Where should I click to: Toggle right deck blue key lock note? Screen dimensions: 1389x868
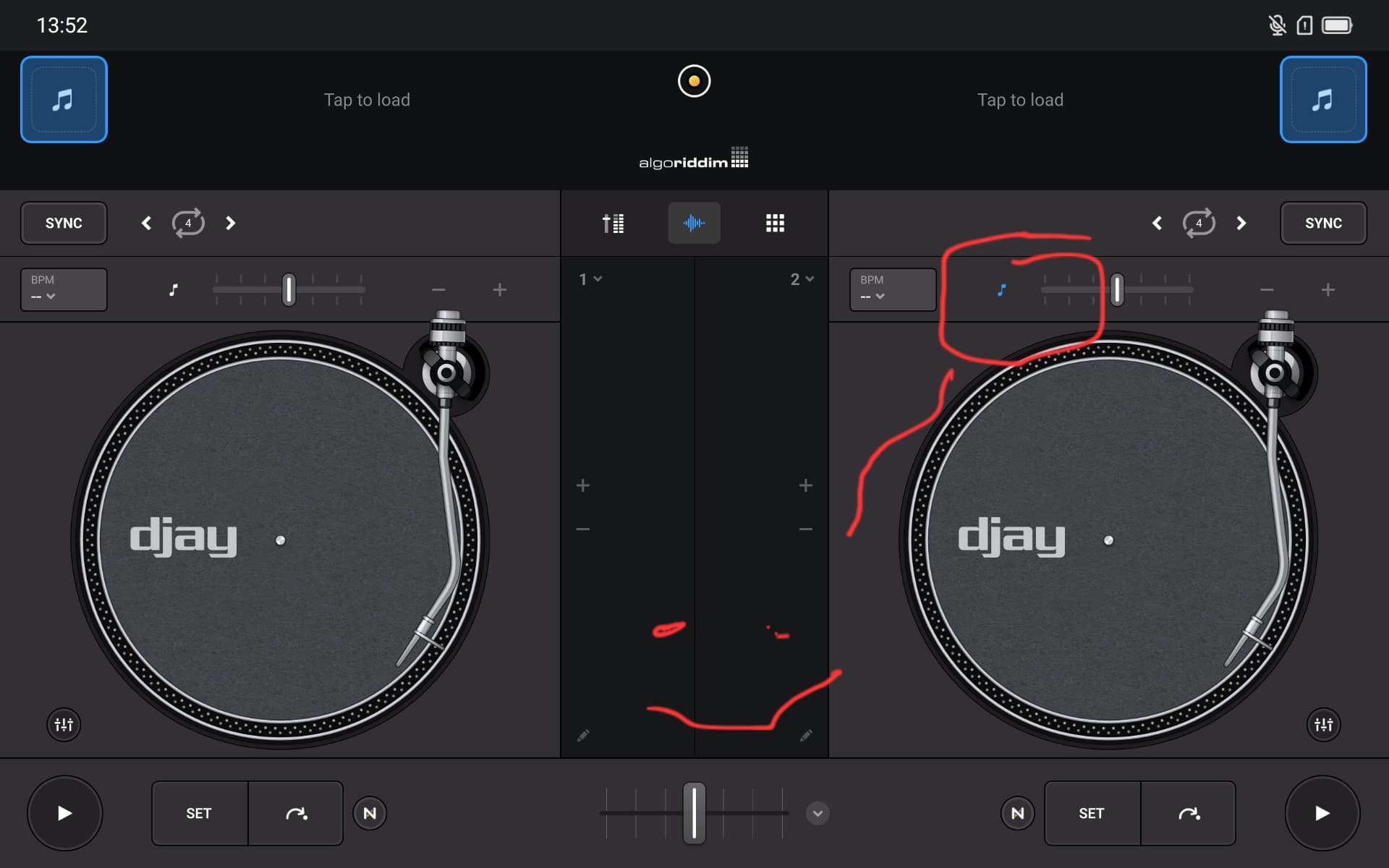click(x=1001, y=290)
